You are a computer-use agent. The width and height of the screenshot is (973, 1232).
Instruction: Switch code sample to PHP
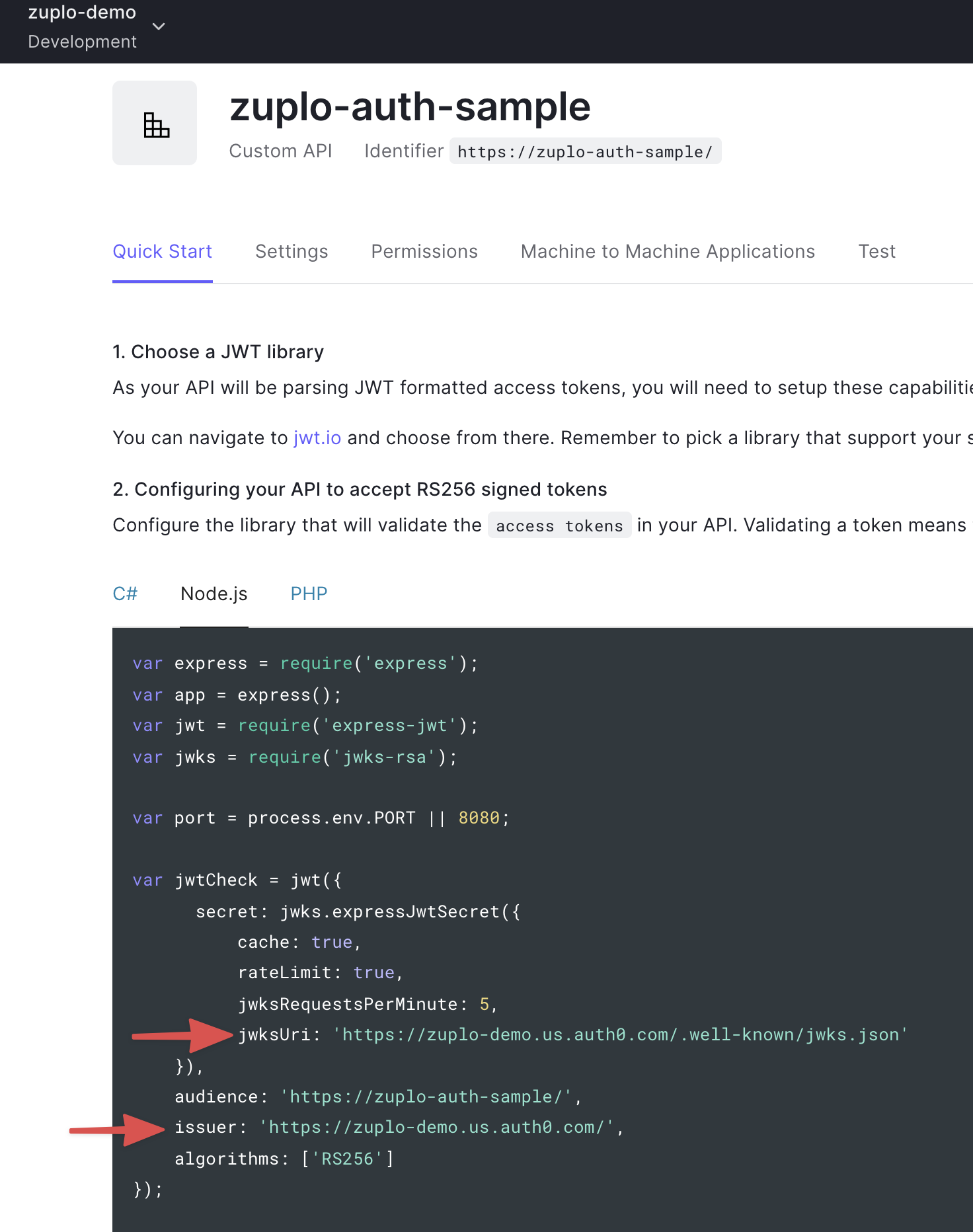click(x=309, y=594)
